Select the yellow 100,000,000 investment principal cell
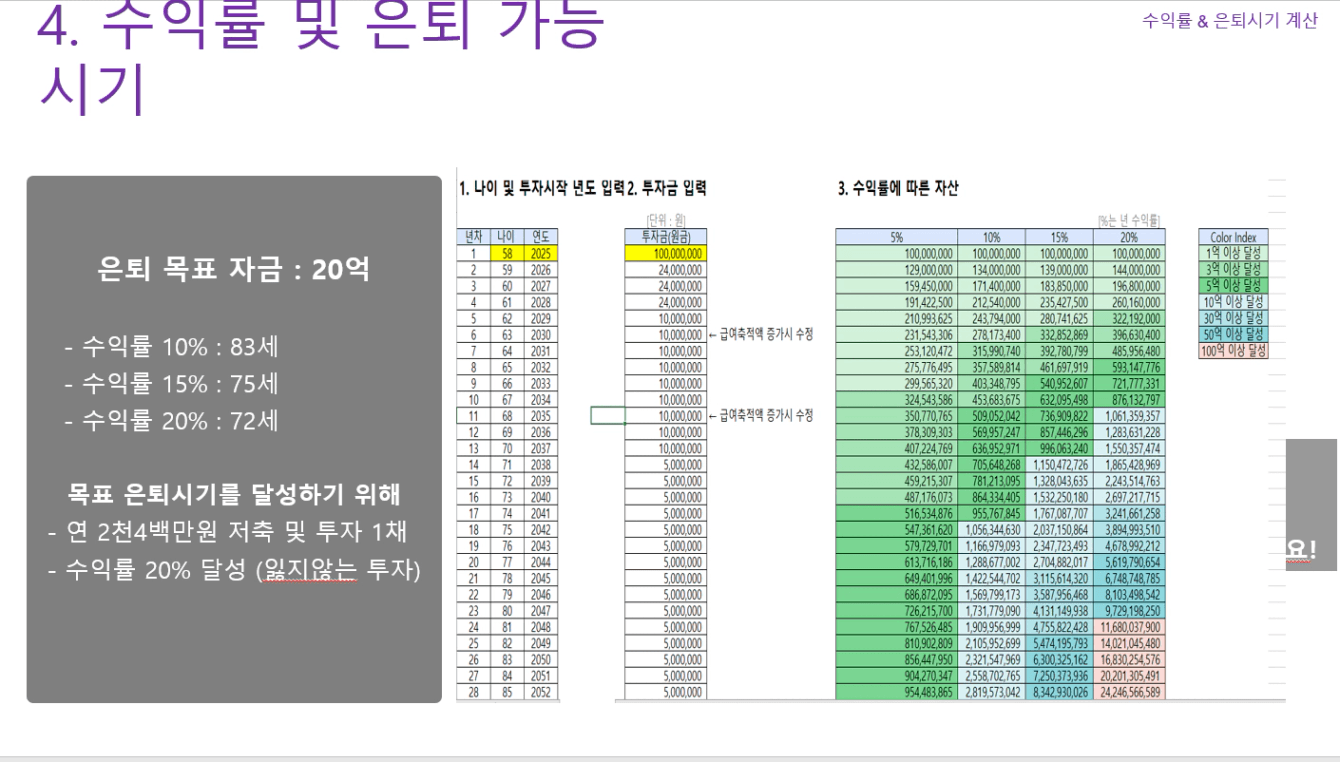 click(x=665, y=254)
